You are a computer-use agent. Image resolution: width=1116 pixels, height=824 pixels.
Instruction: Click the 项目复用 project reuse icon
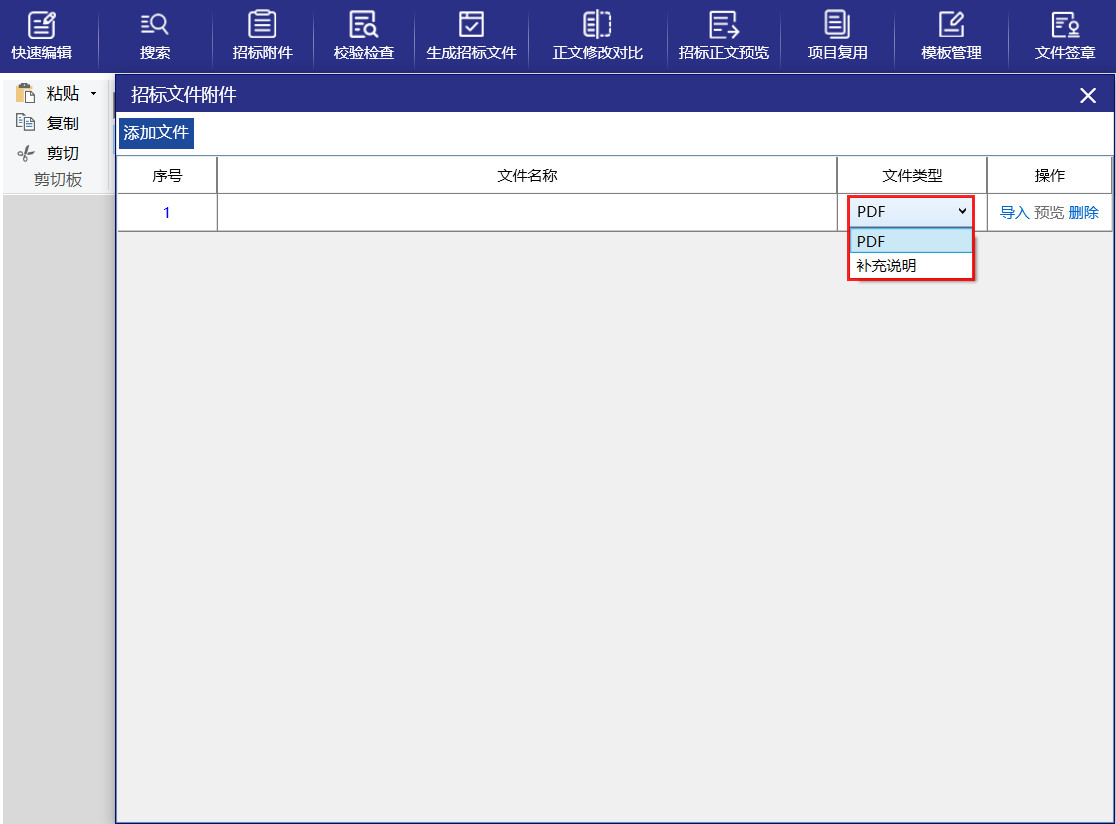pyautogui.click(x=837, y=36)
